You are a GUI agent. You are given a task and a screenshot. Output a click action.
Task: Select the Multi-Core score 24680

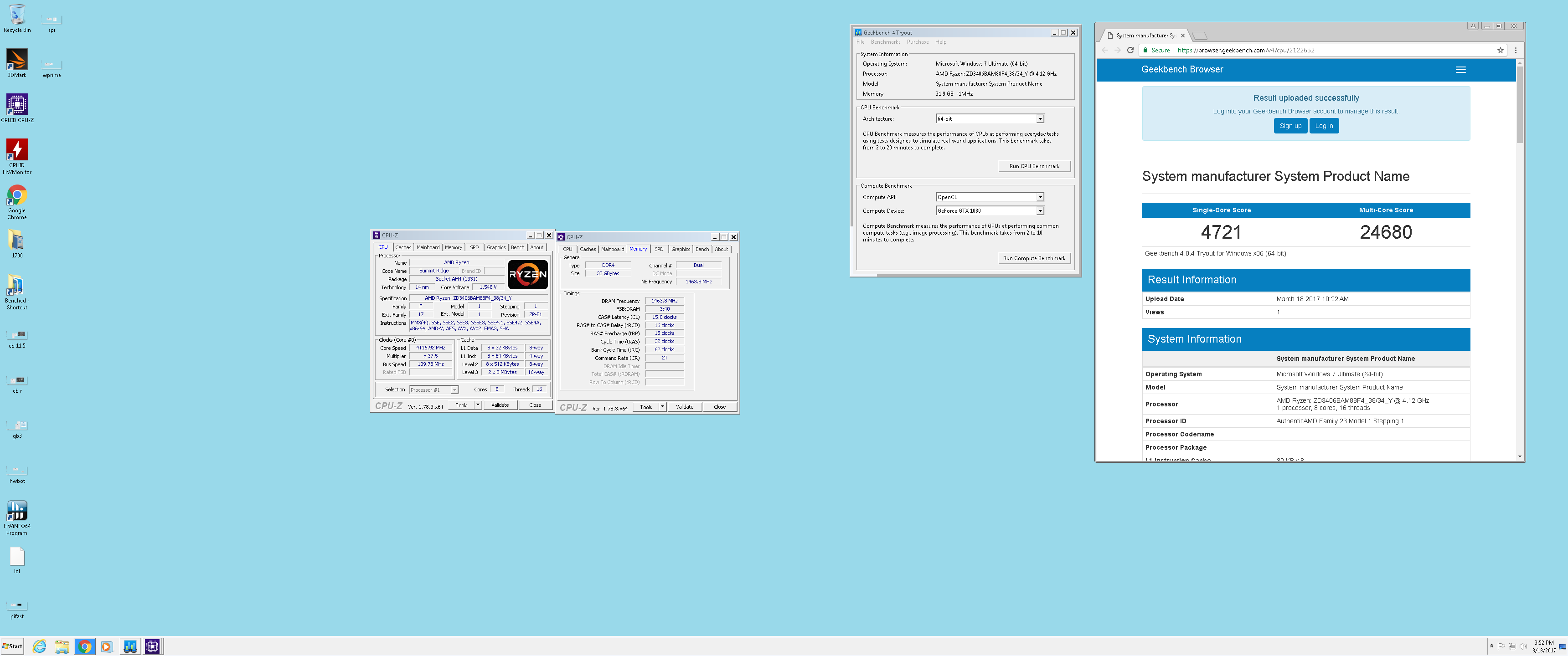click(x=1386, y=232)
